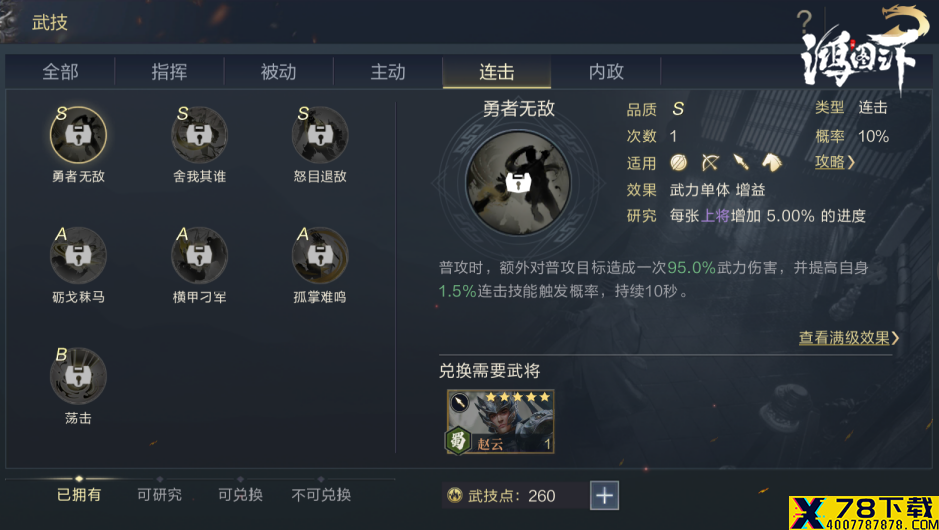Viewport: 939px width, 530px height.
Task: Switch to the 指挥 tab
Action: (169, 72)
